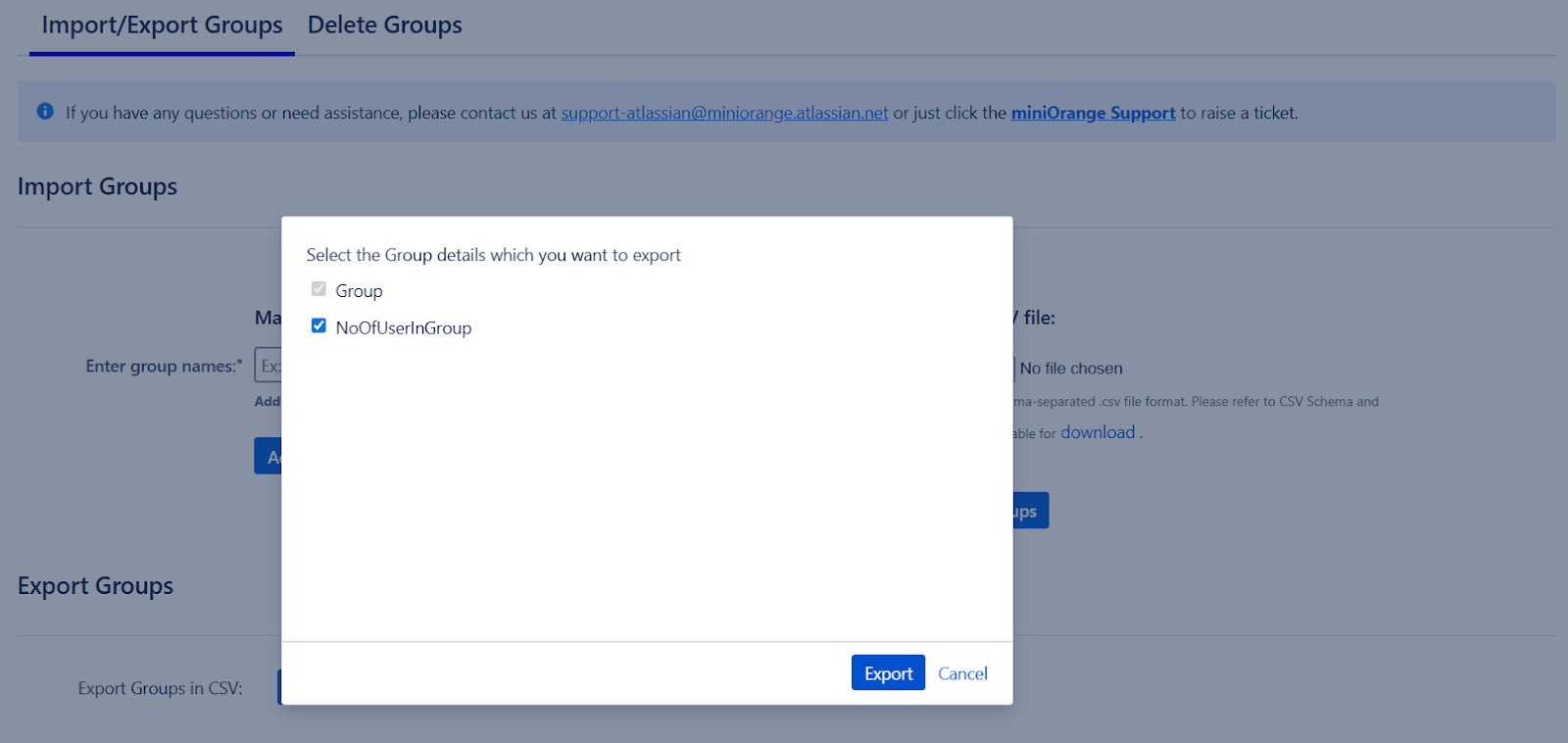Viewport: 1568px width, 743px height.
Task: Click the partially hidden import groups button
Action: pos(1030,511)
